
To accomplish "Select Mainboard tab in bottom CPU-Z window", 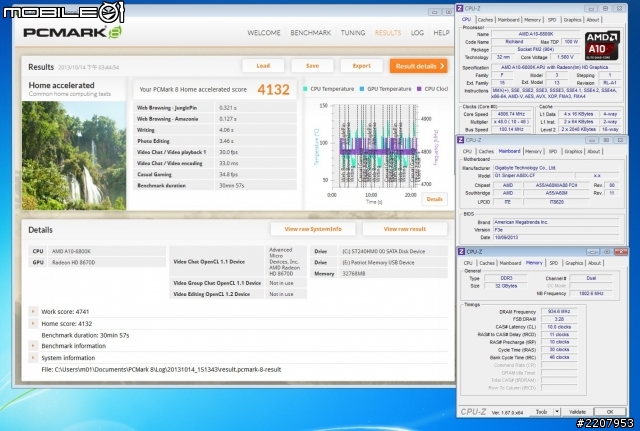I will coord(510,263).
